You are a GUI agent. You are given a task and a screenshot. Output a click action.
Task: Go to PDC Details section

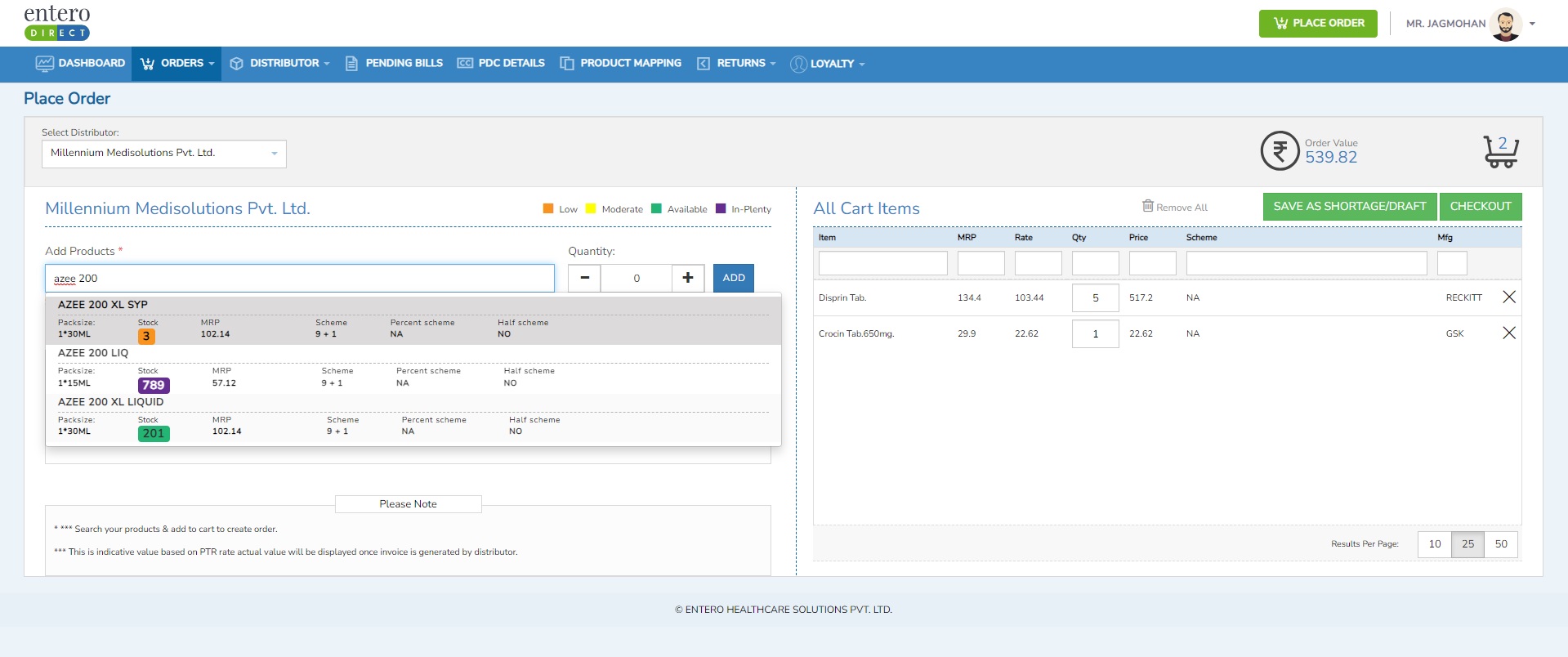click(501, 63)
